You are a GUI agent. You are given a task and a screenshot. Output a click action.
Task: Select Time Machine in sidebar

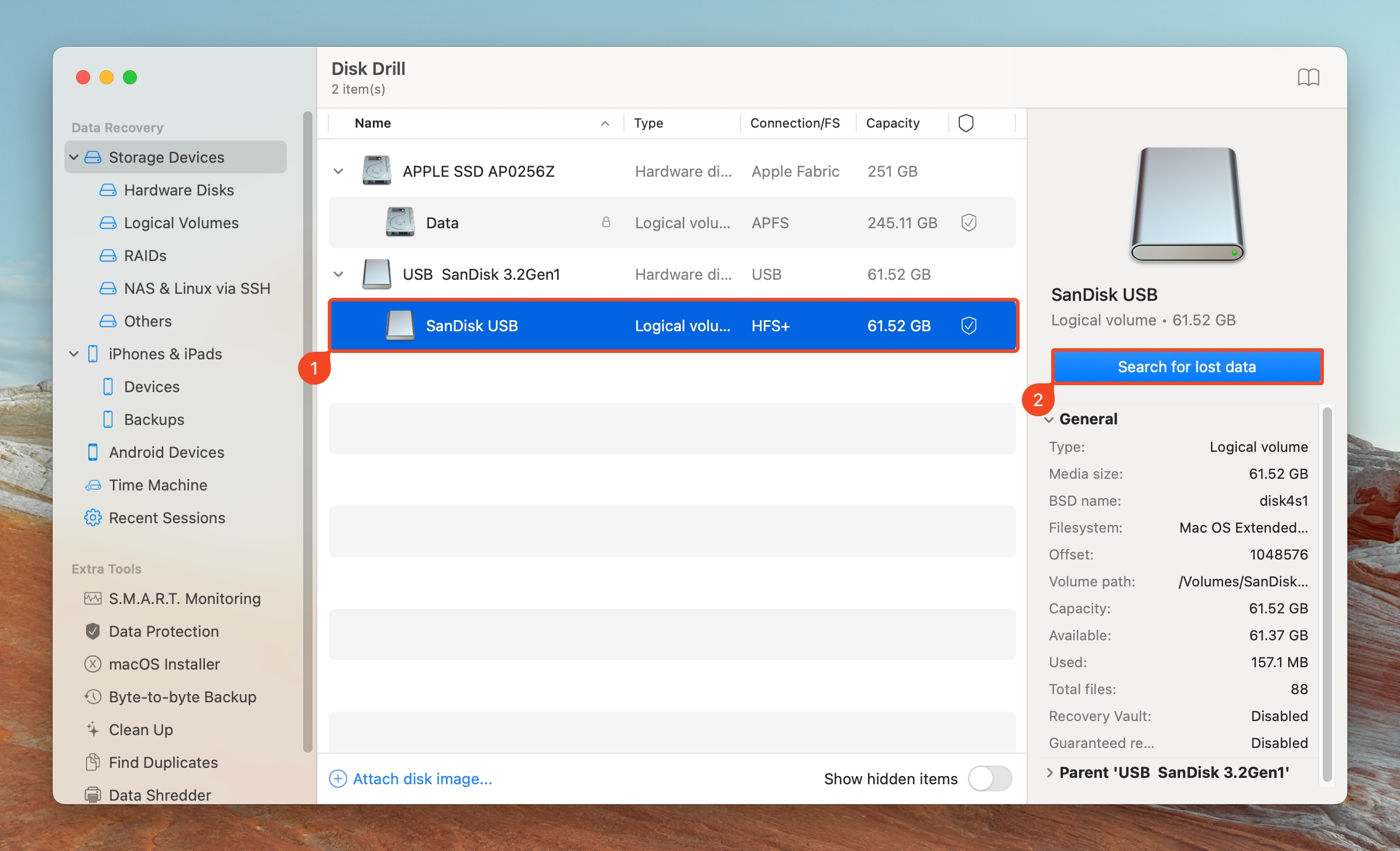pyautogui.click(x=157, y=485)
